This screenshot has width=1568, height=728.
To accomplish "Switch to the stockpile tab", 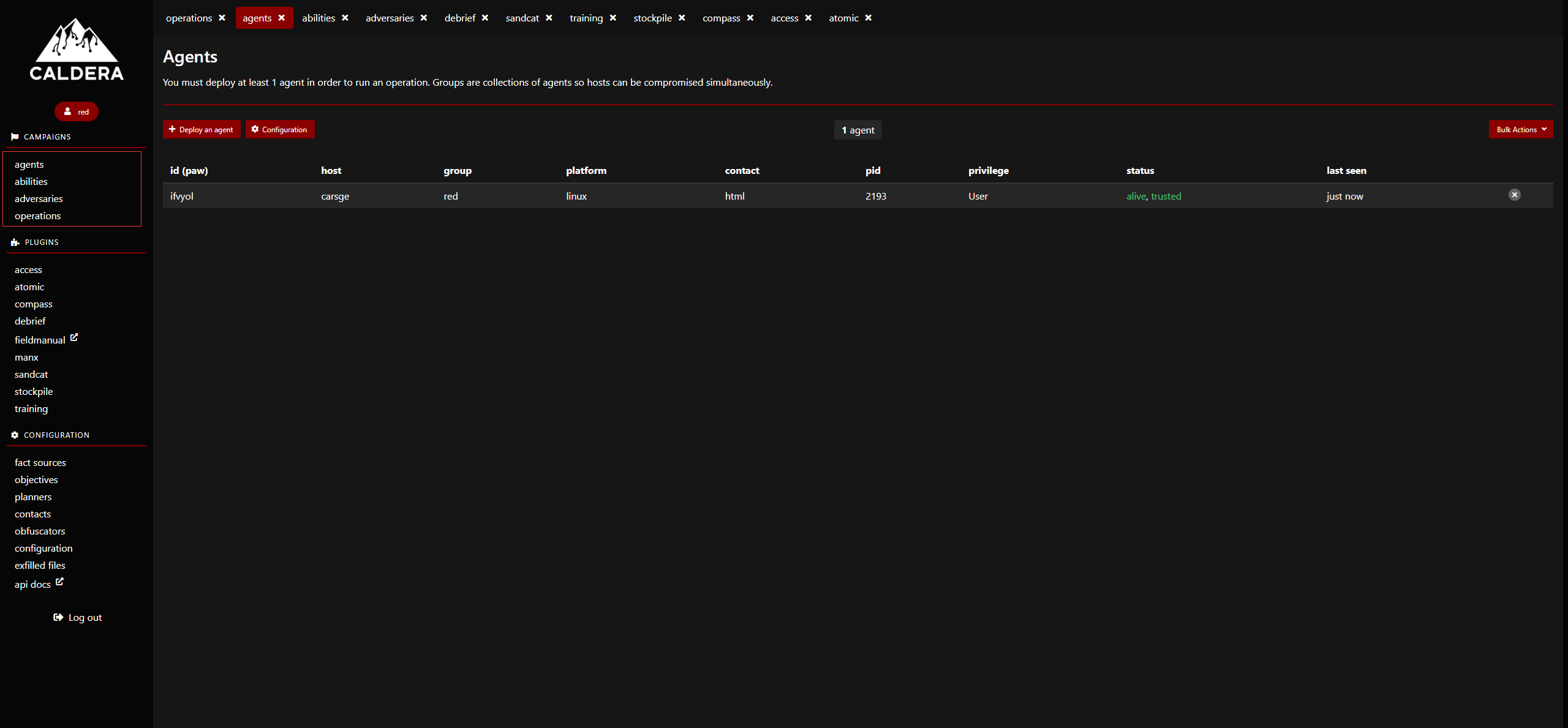I will 652,18.
